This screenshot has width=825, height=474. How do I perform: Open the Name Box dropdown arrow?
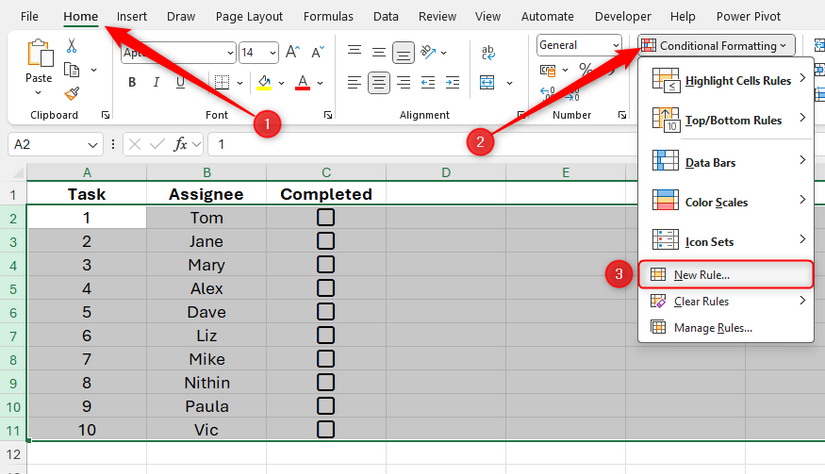(x=93, y=144)
